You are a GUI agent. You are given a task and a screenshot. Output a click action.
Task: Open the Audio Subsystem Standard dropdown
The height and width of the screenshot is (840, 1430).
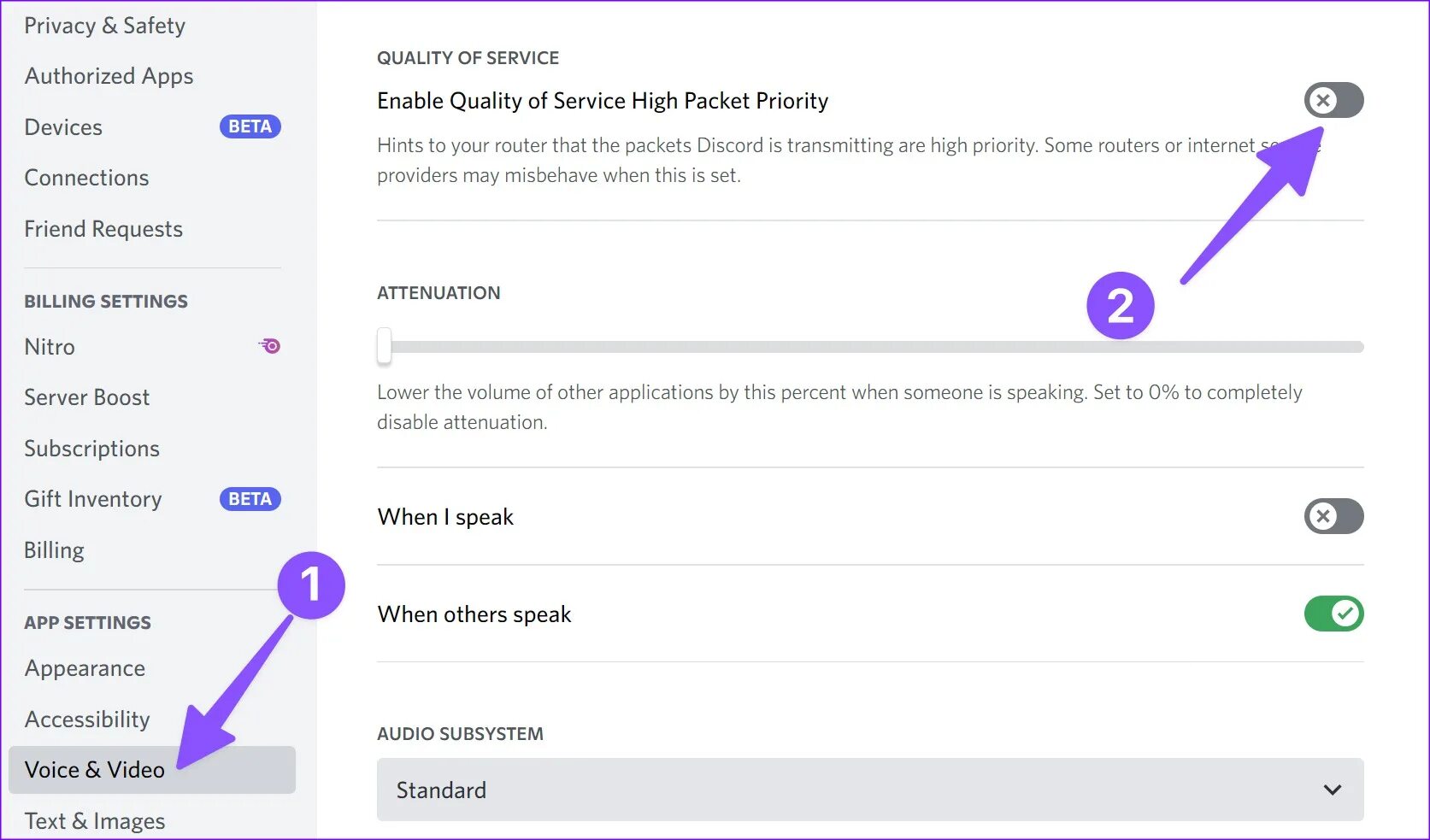(x=869, y=790)
